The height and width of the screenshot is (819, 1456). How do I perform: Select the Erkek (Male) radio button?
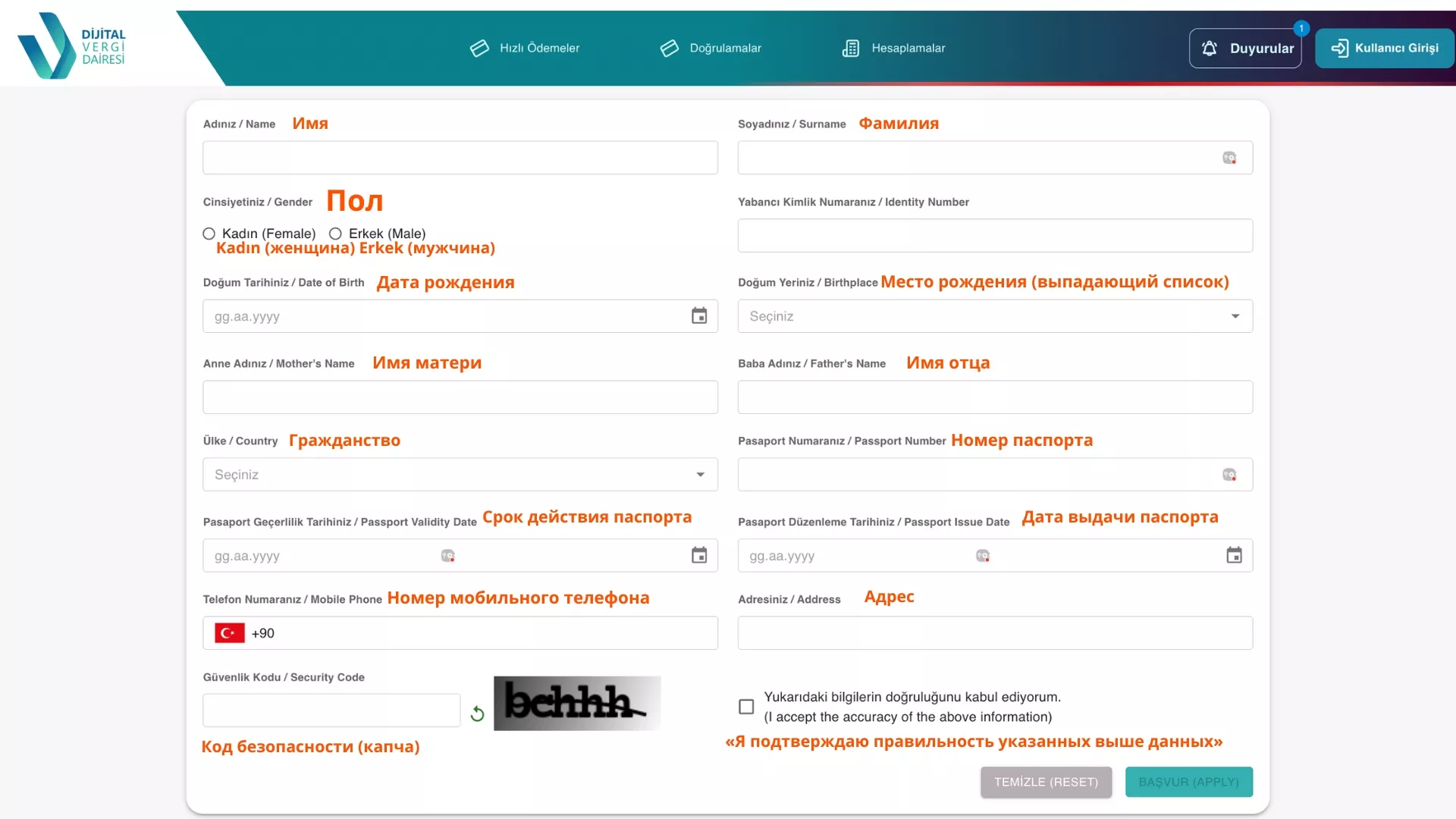[335, 234]
